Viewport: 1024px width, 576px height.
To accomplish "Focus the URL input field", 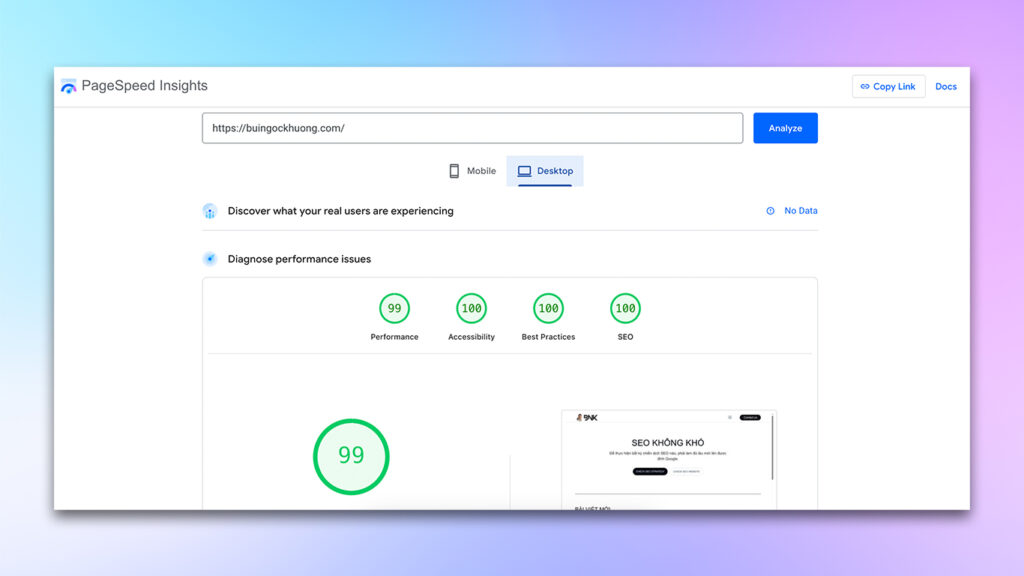I will (472, 128).
